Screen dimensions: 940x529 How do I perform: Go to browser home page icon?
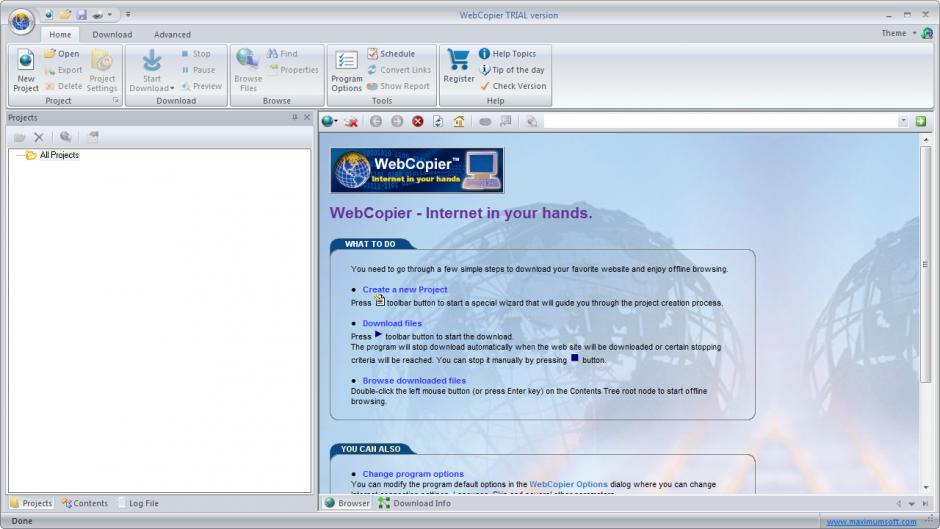point(459,121)
